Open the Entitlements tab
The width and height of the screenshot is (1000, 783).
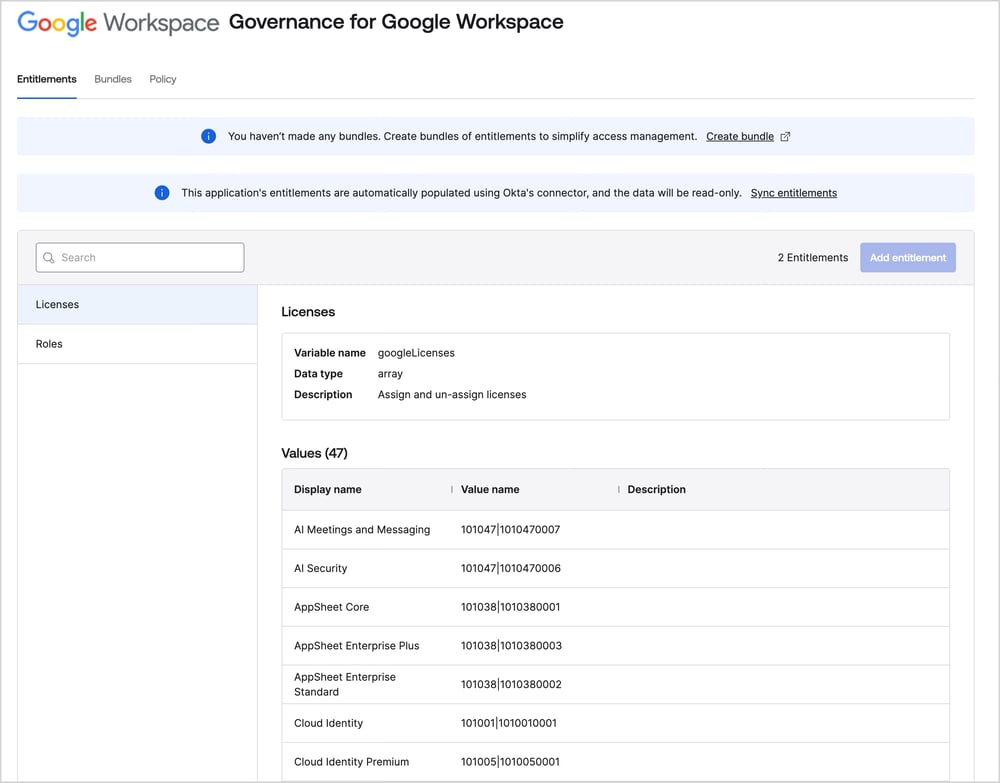(x=47, y=79)
